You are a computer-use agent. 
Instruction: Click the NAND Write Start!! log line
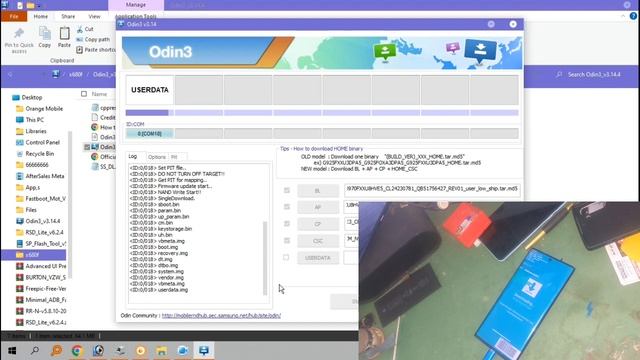coord(165,192)
